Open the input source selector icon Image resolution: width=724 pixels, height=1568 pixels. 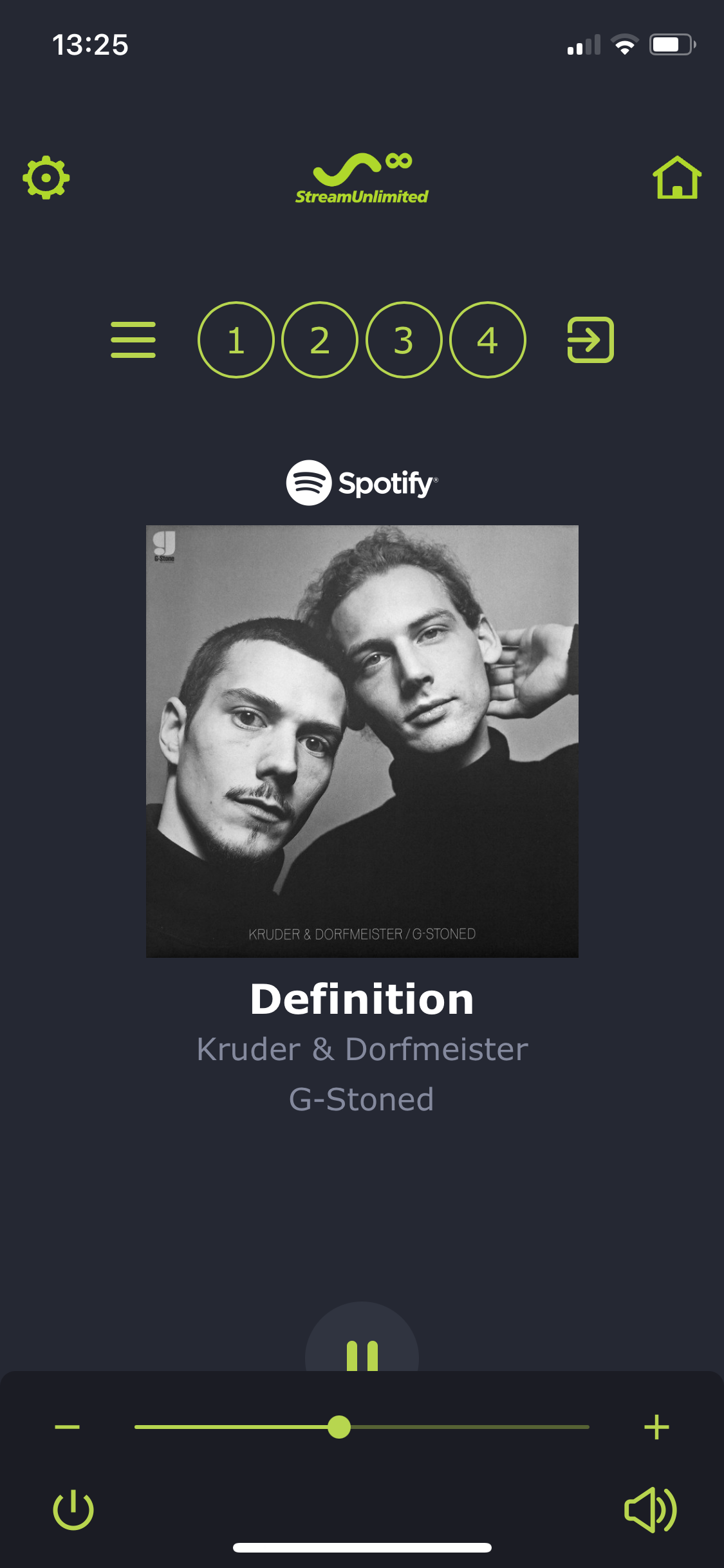(x=590, y=340)
